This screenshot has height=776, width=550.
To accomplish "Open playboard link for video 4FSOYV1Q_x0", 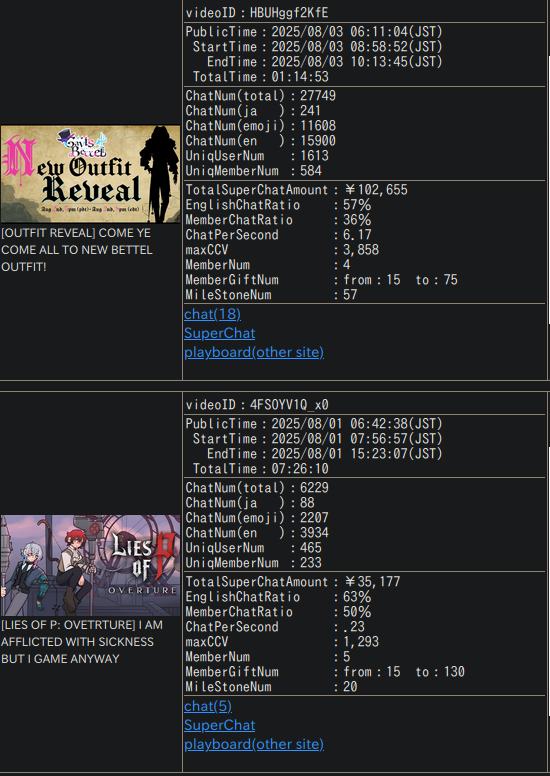I will tap(254, 744).
